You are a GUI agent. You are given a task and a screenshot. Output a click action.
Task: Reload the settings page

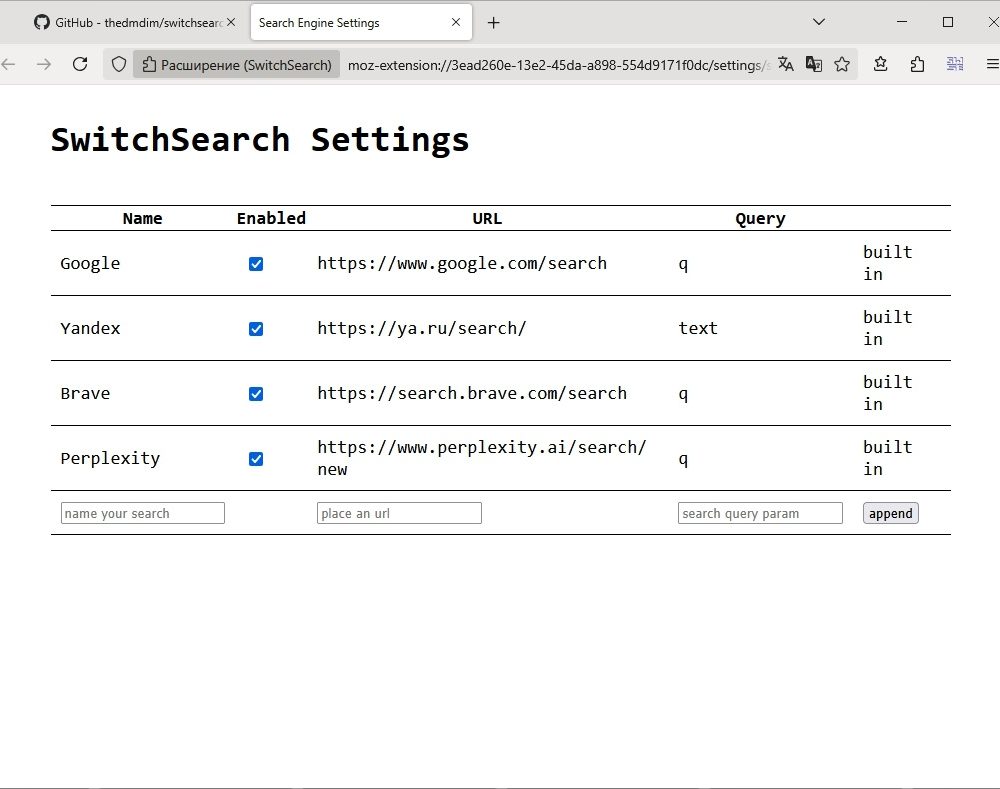coord(80,64)
